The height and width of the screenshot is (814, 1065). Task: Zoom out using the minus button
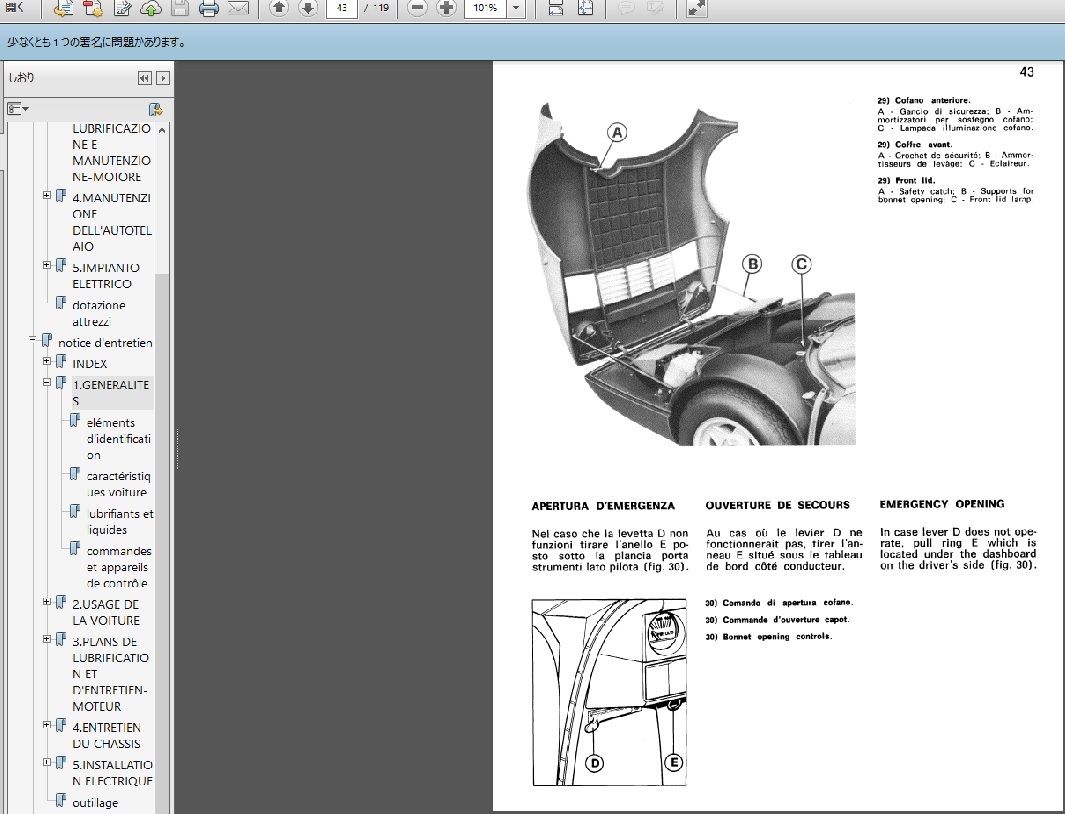tap(418, 9)
